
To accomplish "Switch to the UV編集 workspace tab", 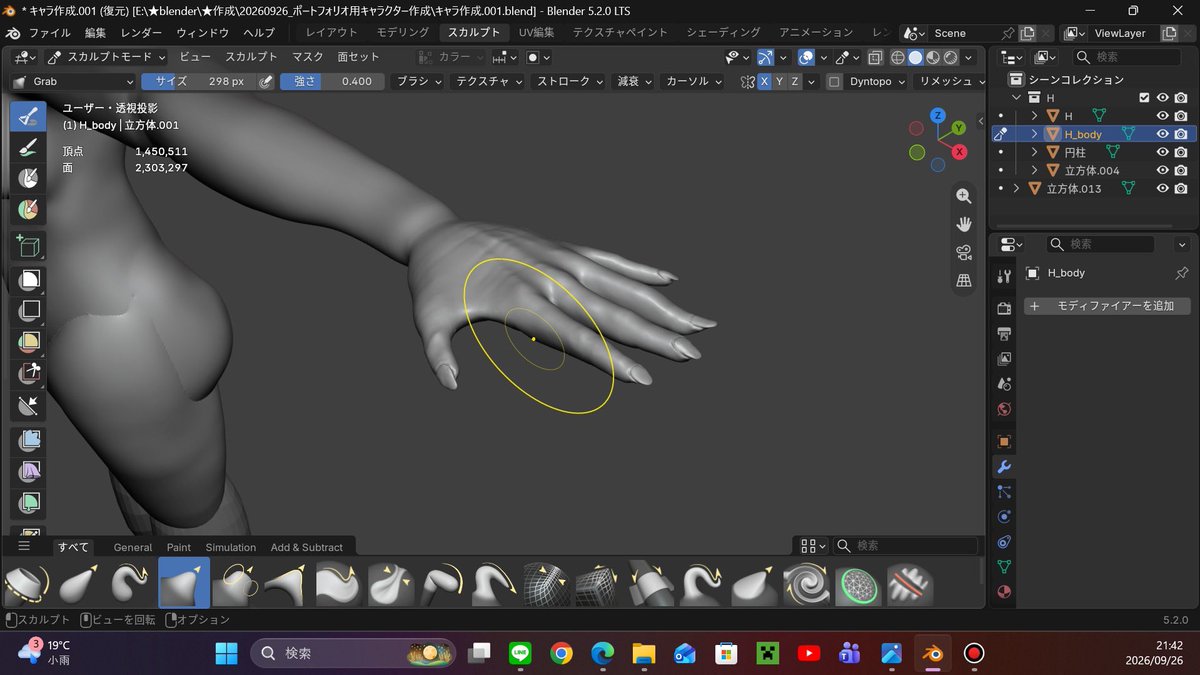I will [x=536, y=33].
